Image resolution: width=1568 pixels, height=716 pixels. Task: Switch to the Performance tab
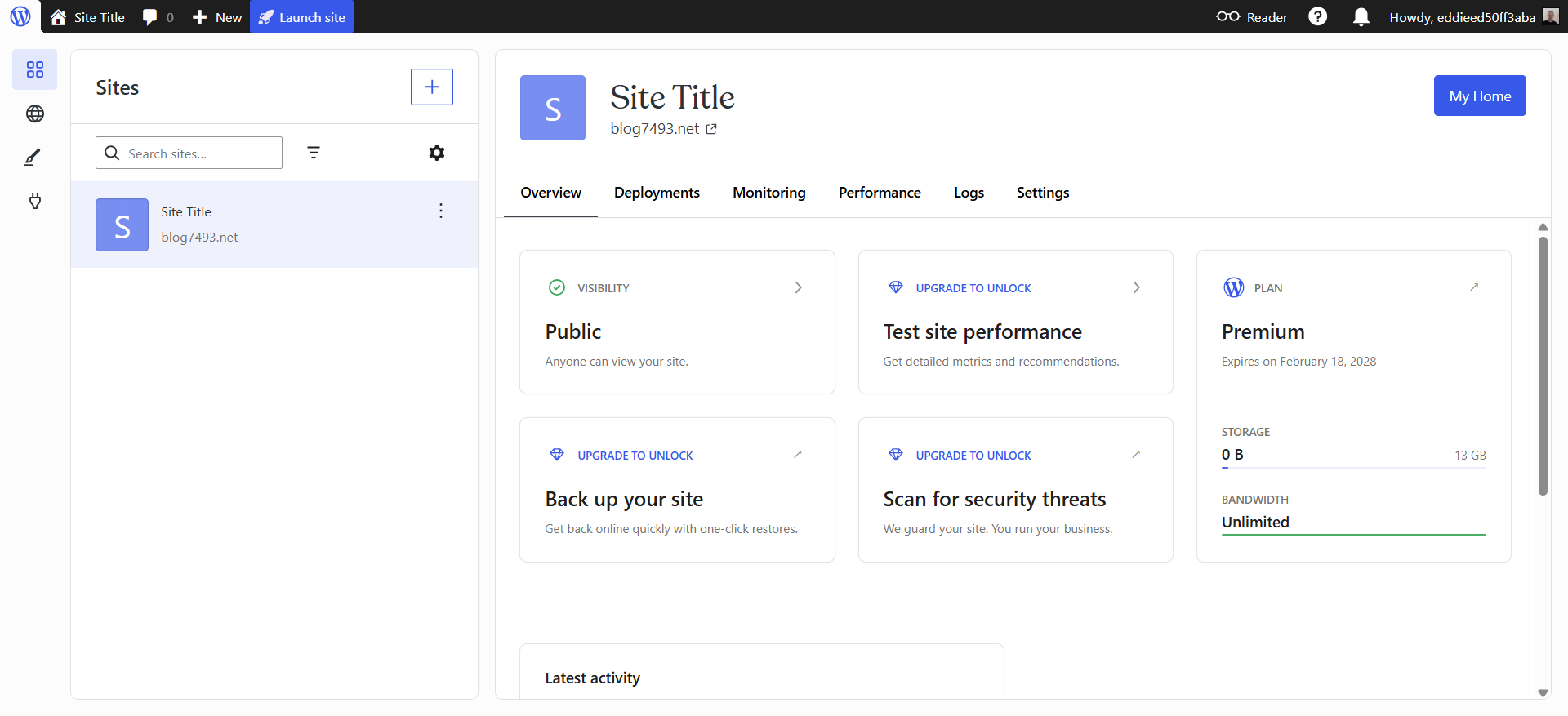(x=880, y=193)
